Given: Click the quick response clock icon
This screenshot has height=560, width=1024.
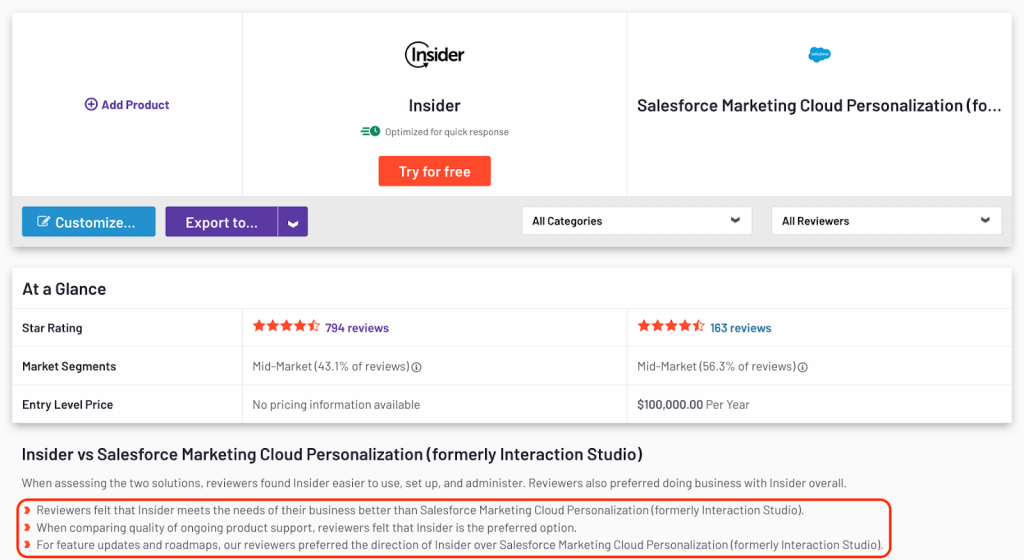Looking at the screenshot, I should pos(370,131).
